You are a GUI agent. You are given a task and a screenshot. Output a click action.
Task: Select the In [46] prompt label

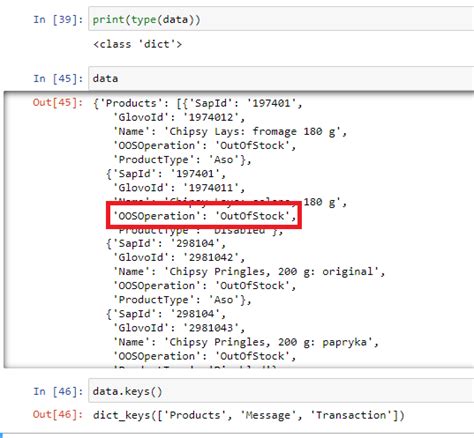click(58, 391)
